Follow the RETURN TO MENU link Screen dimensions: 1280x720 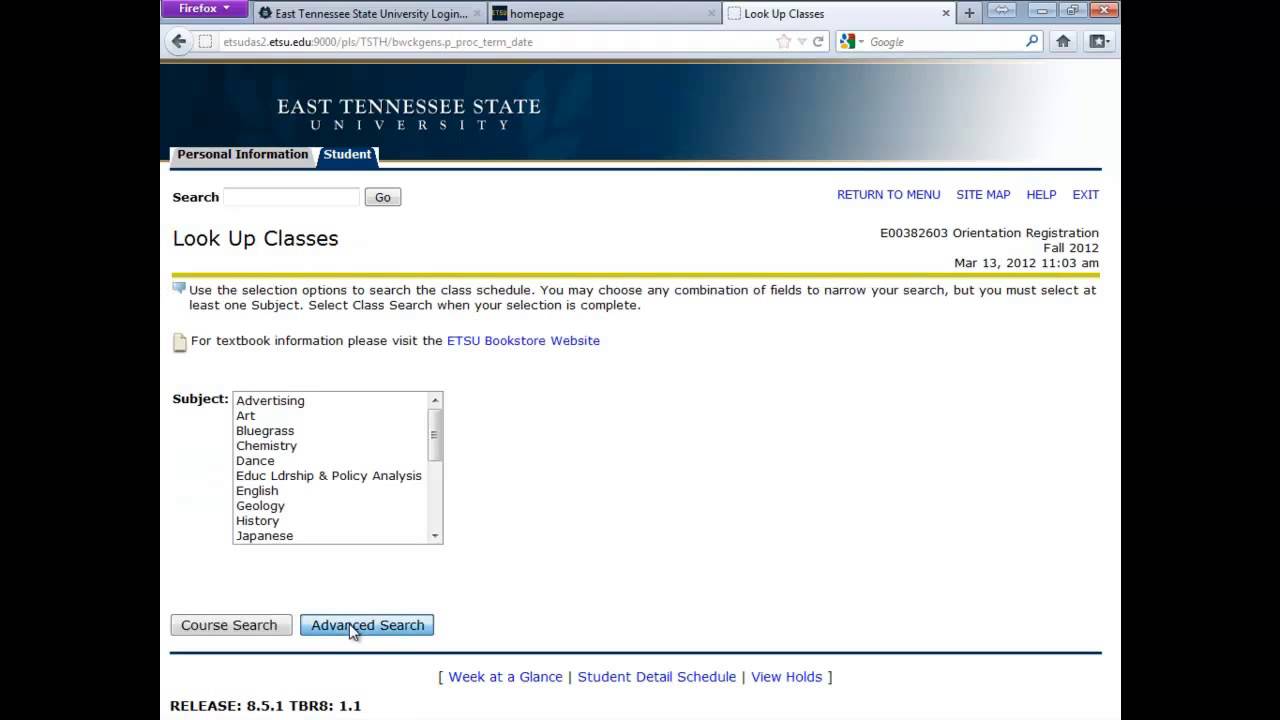(889, 195)
